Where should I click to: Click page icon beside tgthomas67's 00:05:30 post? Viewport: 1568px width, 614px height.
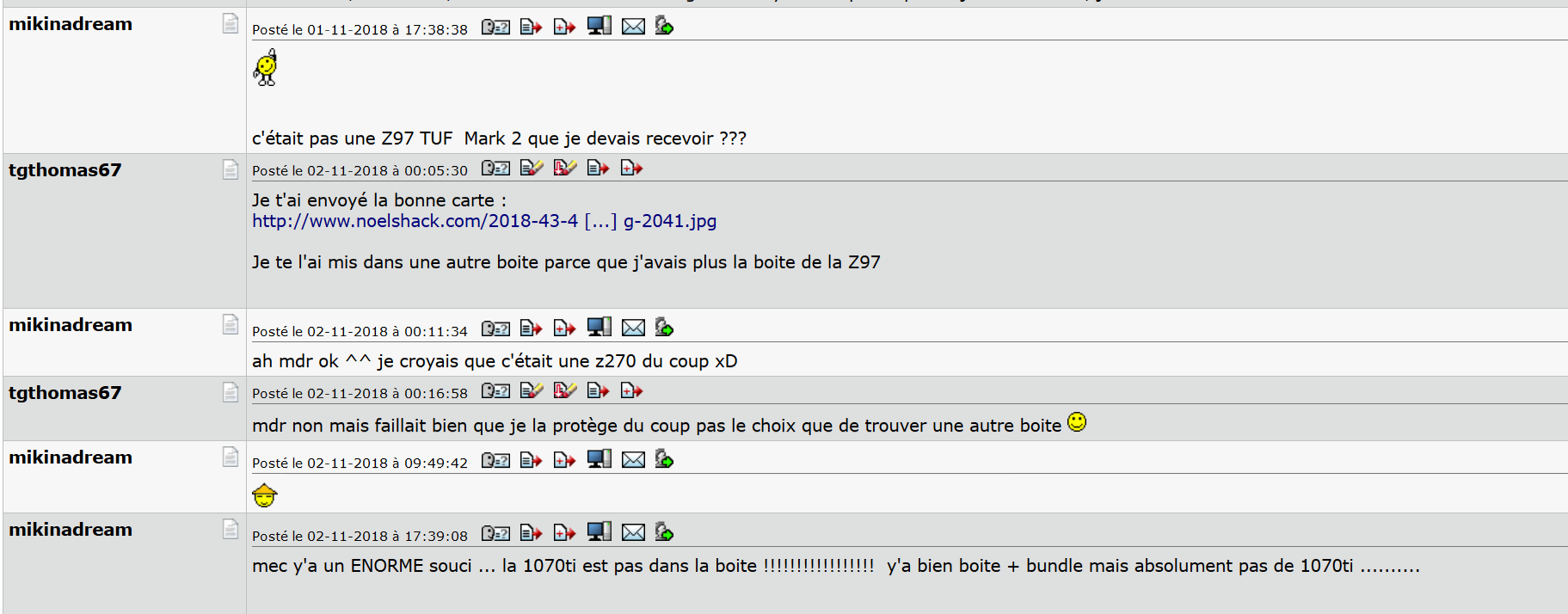(230, 169)
